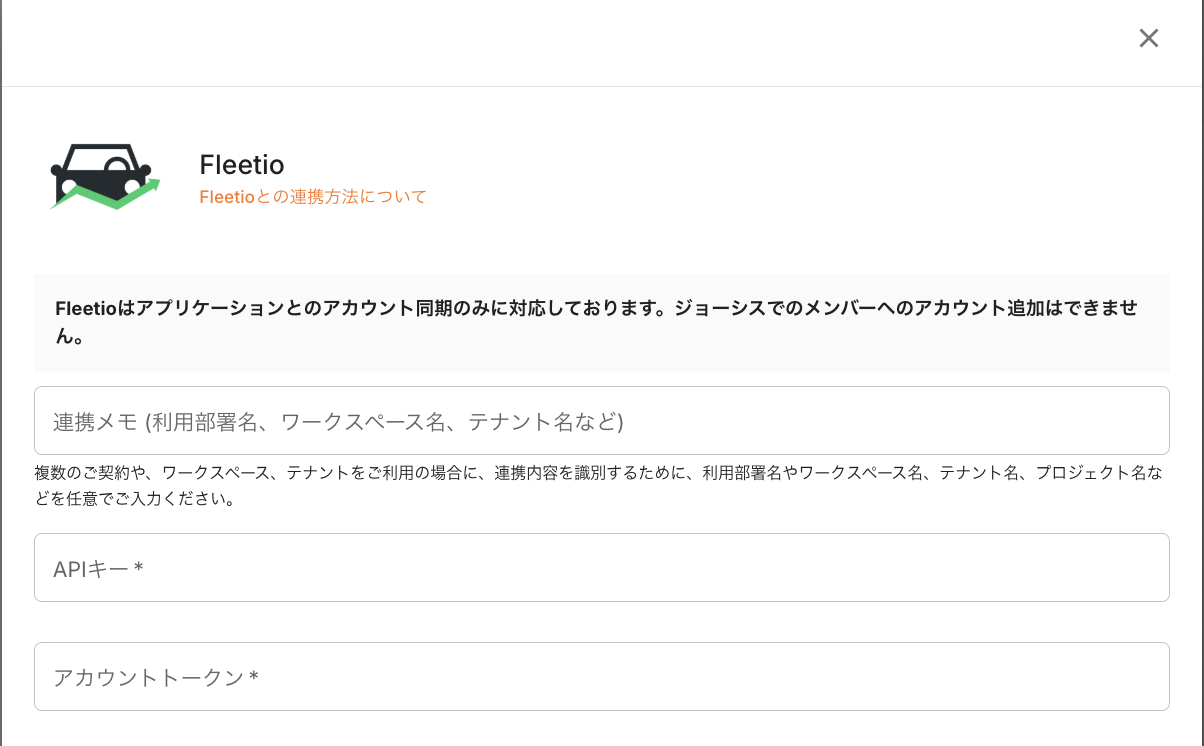Viewport: 1204px width, 746px height.
Task: Open the Fleetioとの連携方法について link
Action: (313, 197)
